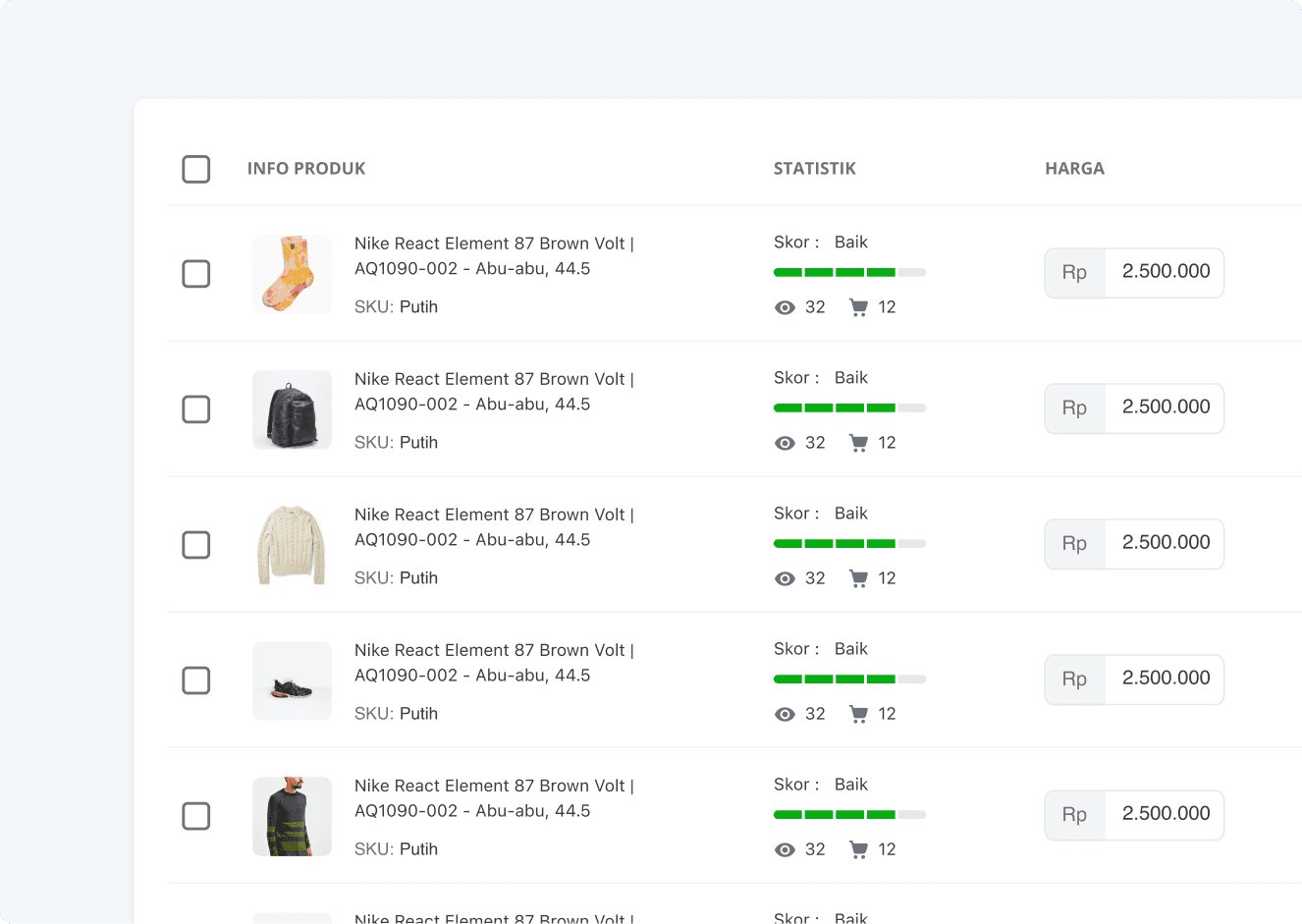Click the INFO PRODUK column header
This screenshot has height=924, width=1302.
pyautogui.click(x=306, y=169)
